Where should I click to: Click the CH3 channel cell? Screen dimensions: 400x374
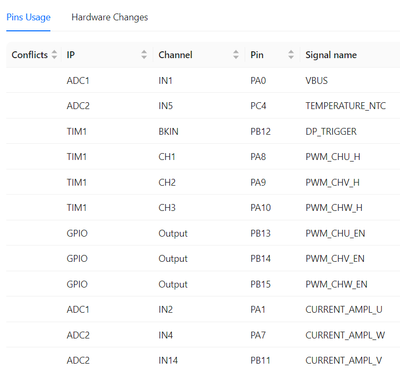[167, 208]
